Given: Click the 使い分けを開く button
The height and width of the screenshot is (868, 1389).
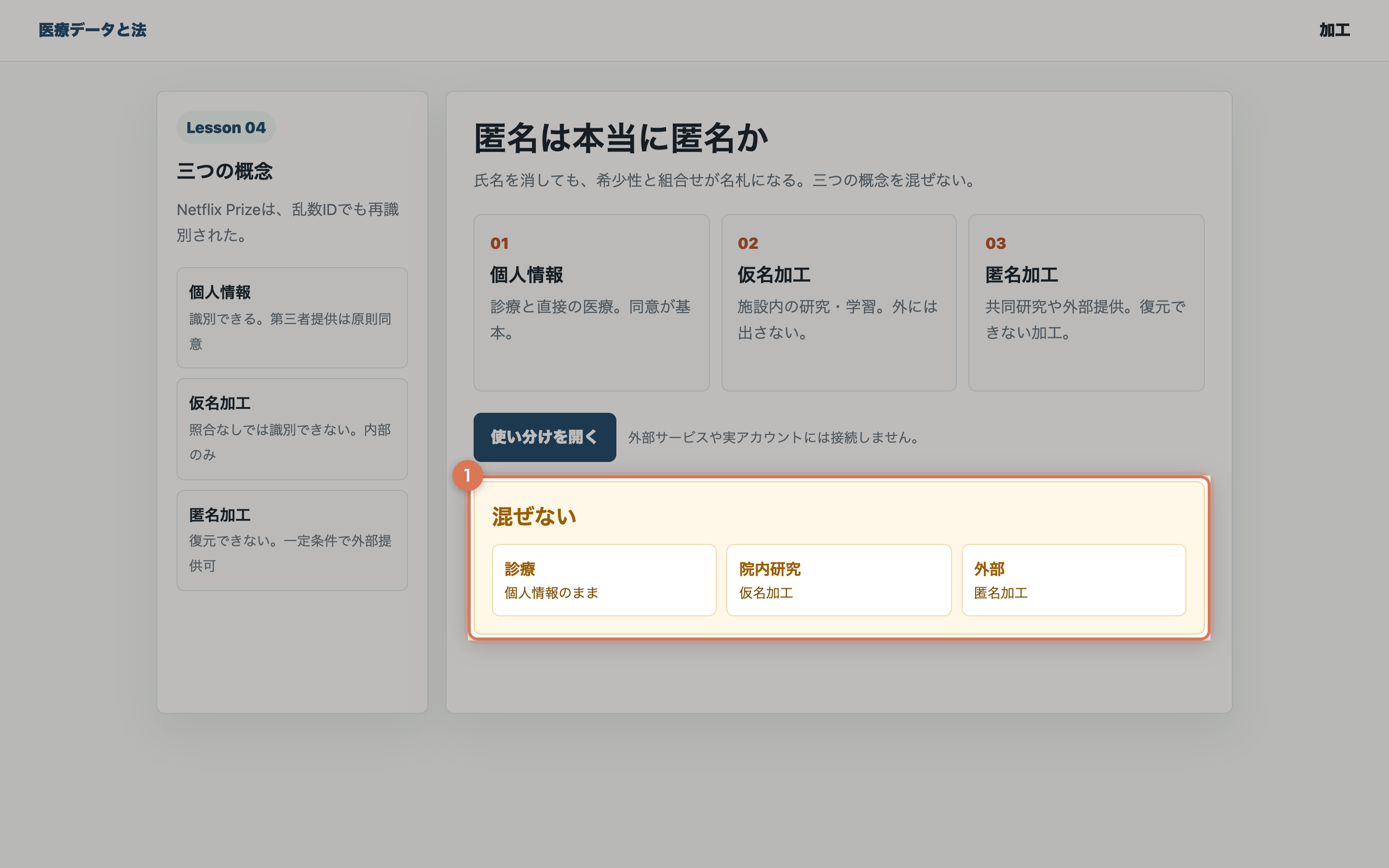Looking at the screenshot, I should click(x=545, y=437).
